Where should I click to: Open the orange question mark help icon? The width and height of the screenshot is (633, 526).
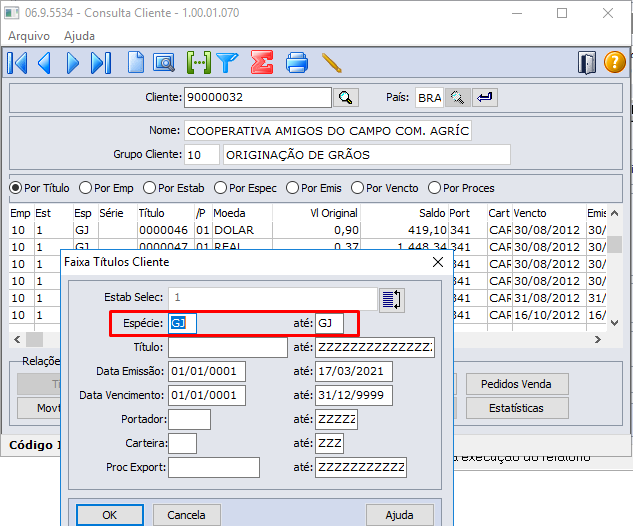tap(614, 62)
